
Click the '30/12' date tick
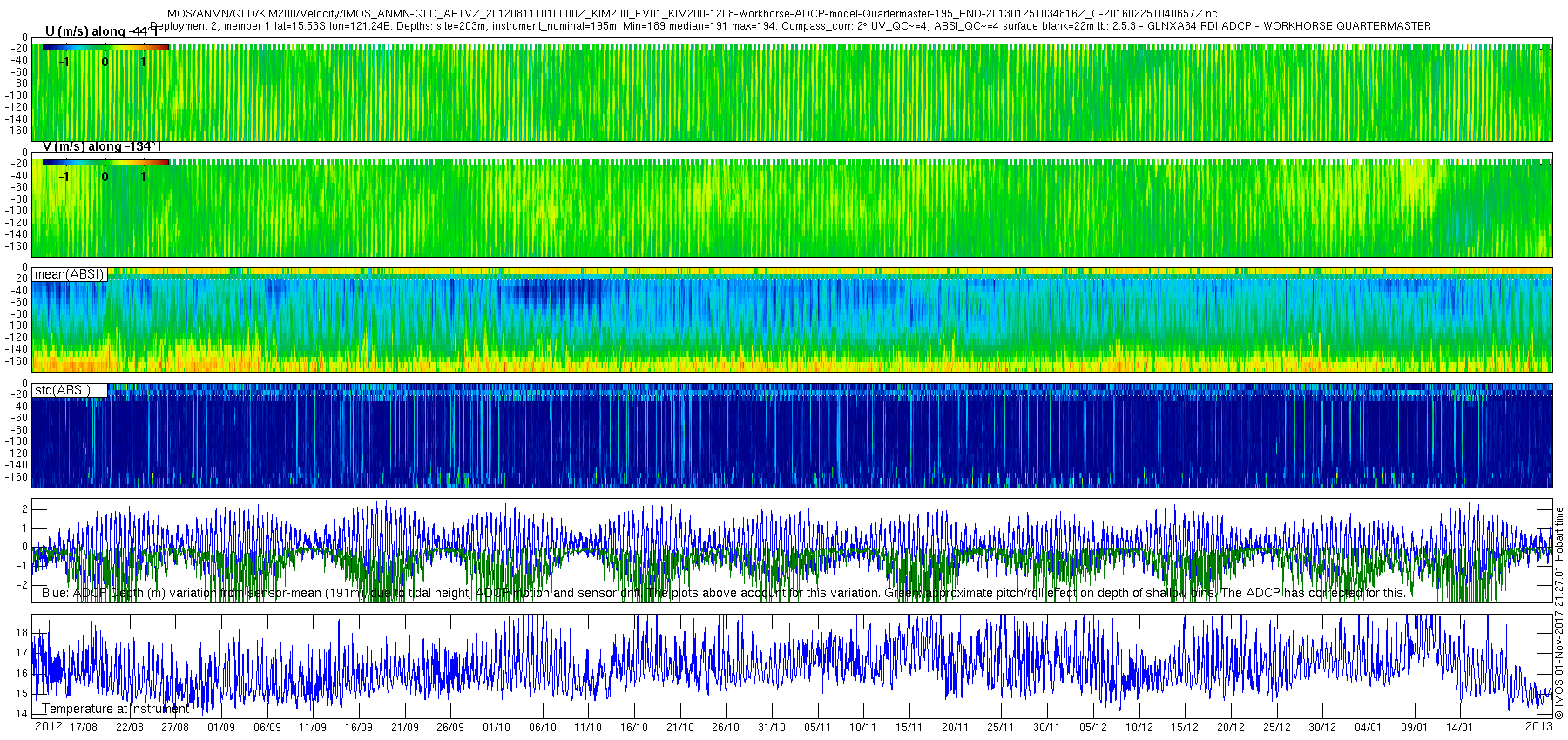[x=1322, y=728]
